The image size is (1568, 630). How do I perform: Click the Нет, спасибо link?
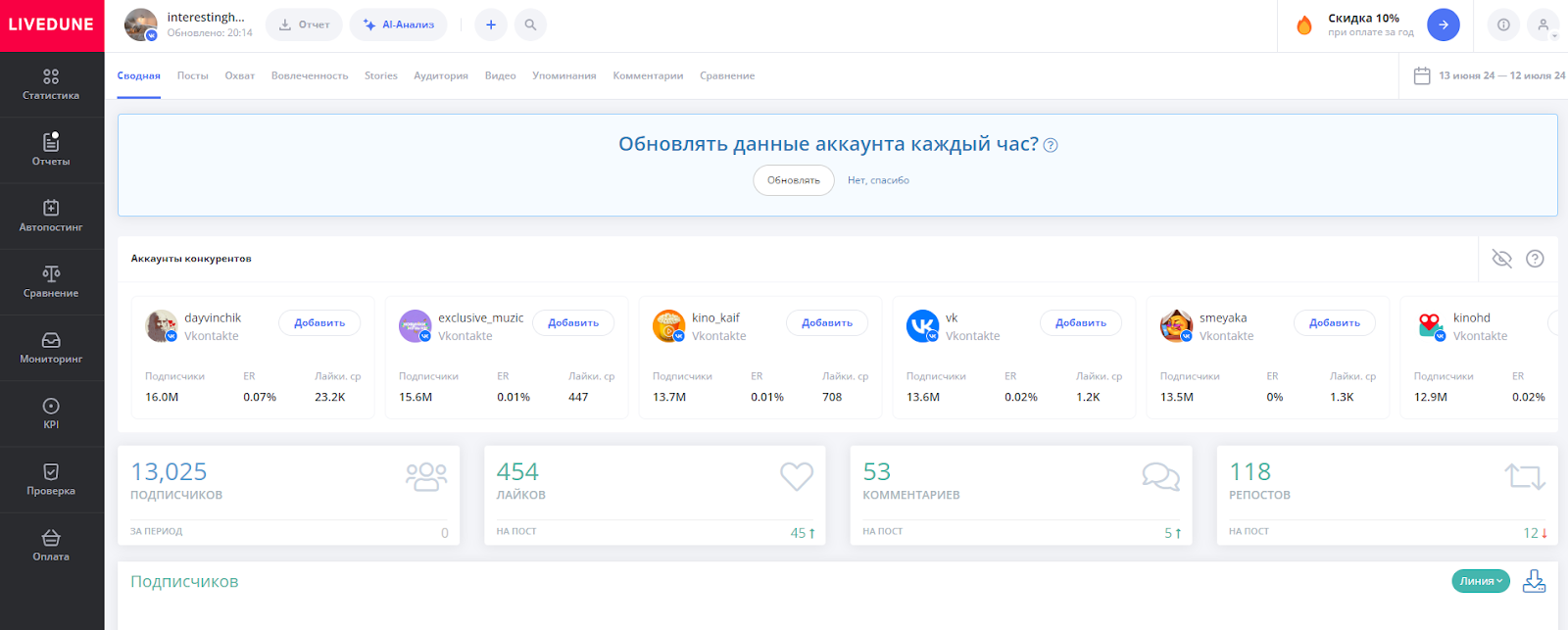[878, 180]
